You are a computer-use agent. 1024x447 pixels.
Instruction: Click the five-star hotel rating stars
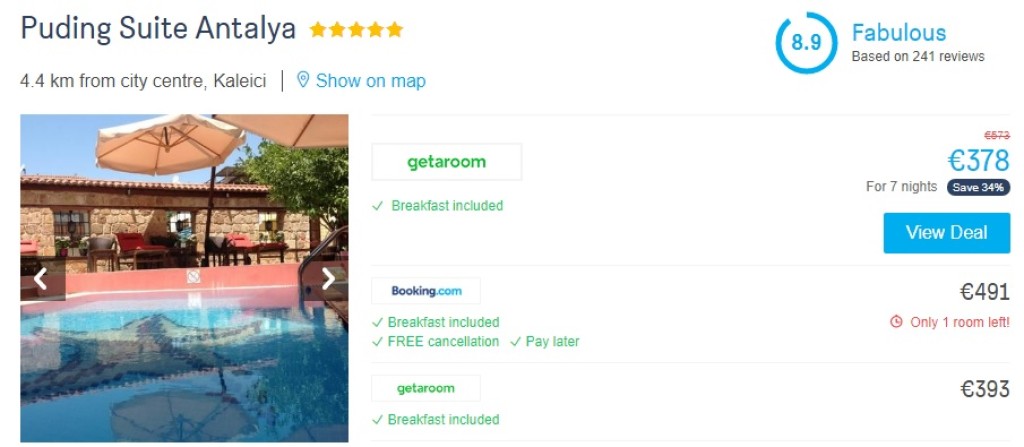[356, 30]
